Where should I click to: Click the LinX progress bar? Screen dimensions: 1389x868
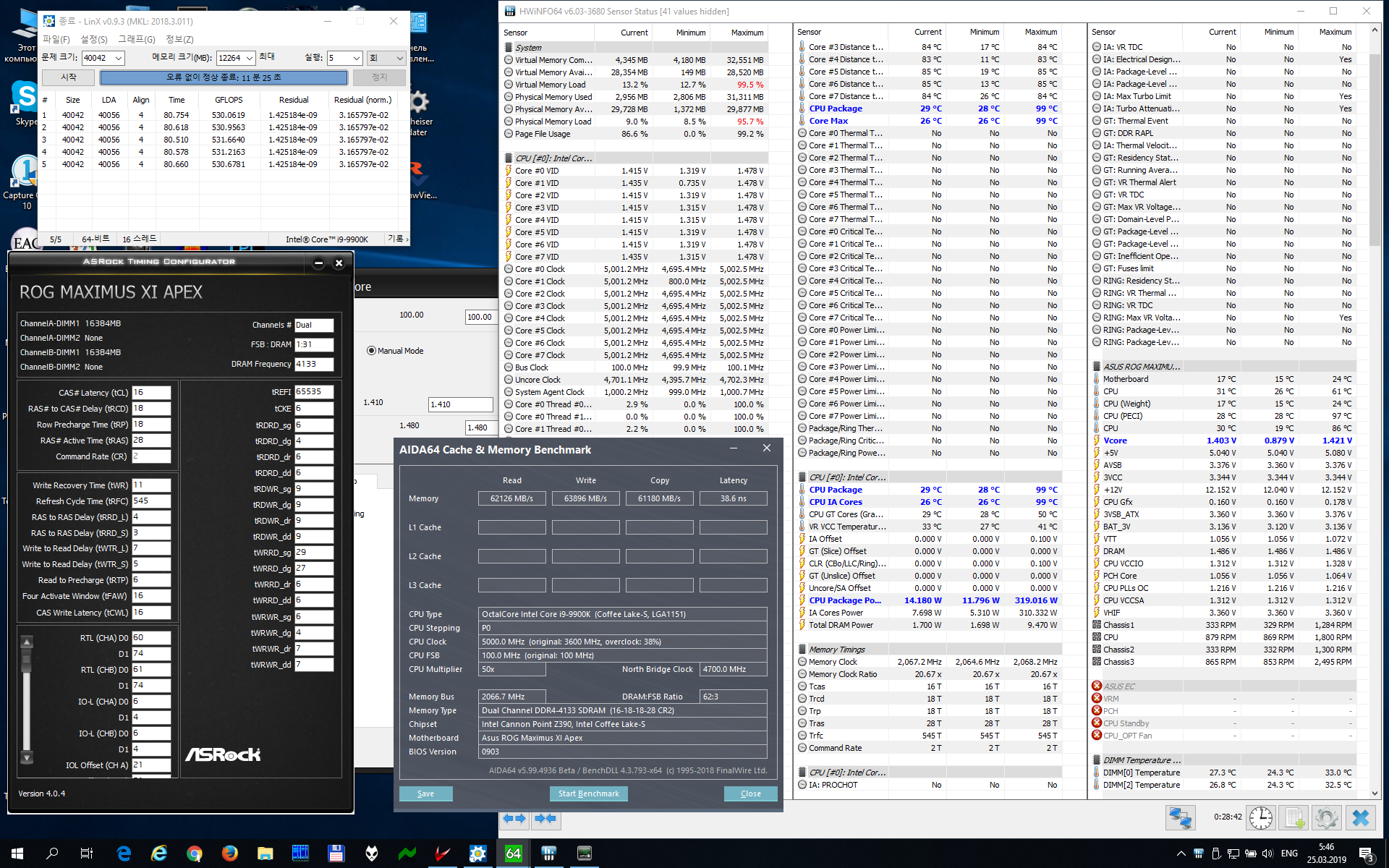(224, 77)
